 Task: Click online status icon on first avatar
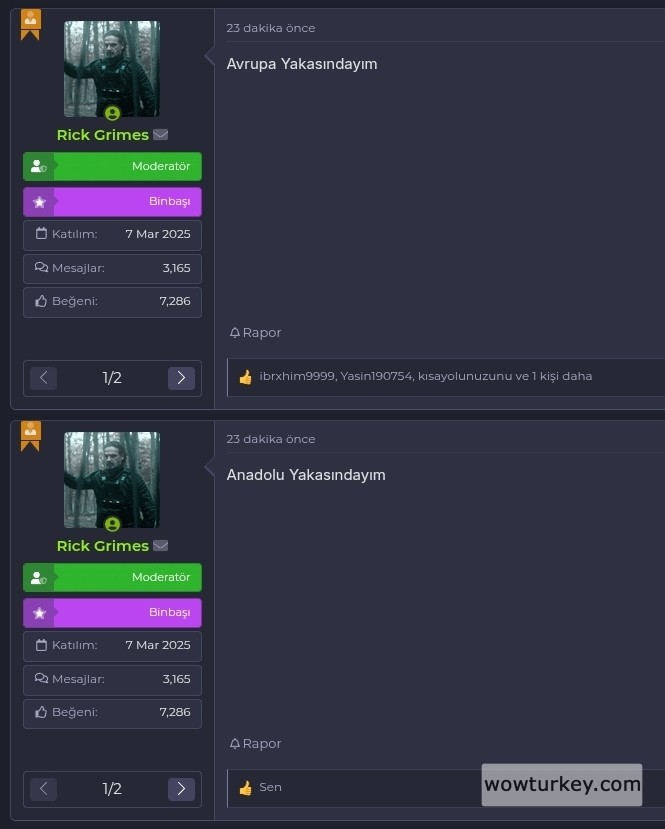point(112,113)
